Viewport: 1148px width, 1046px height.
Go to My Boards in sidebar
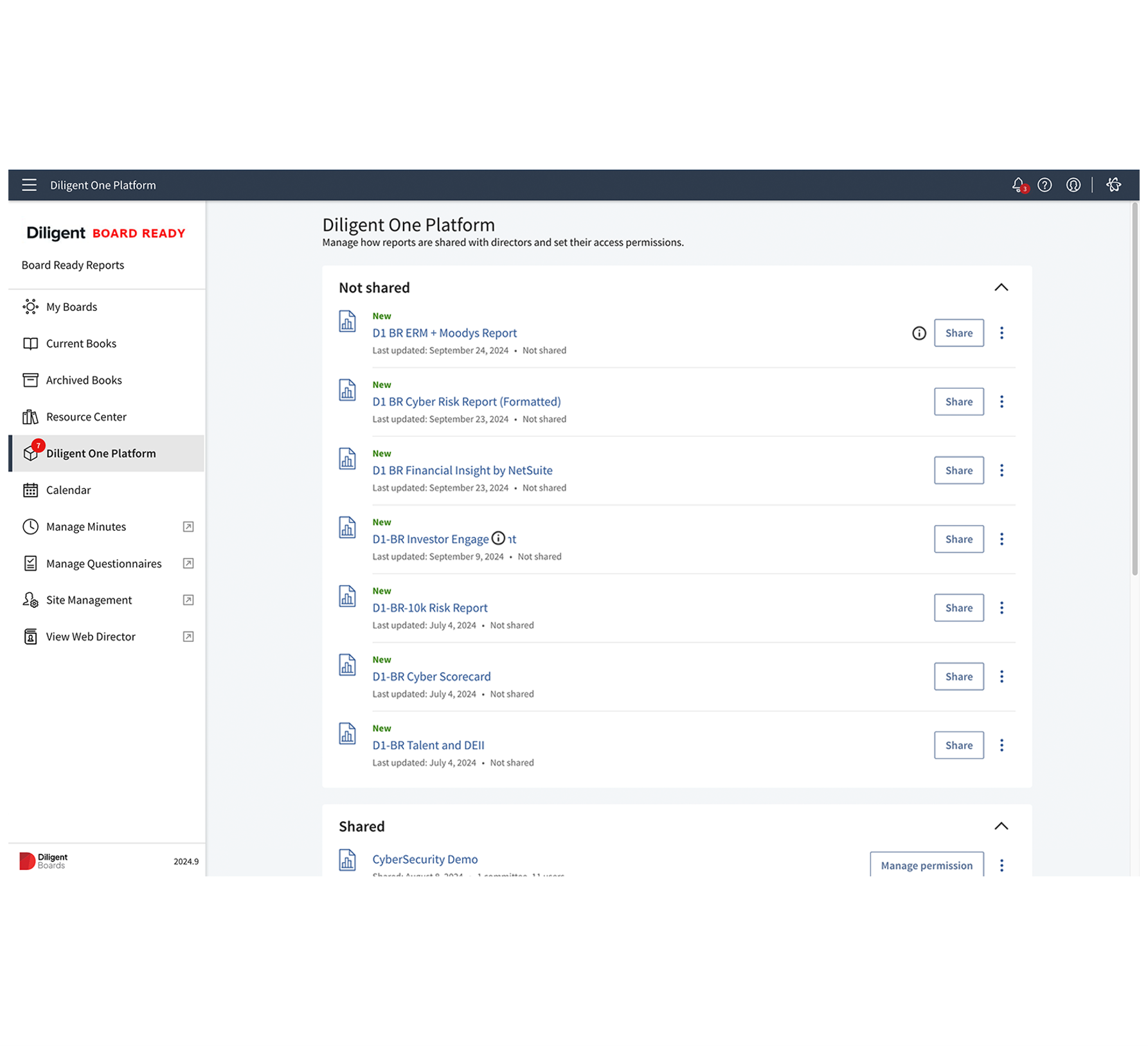[71, 307]
